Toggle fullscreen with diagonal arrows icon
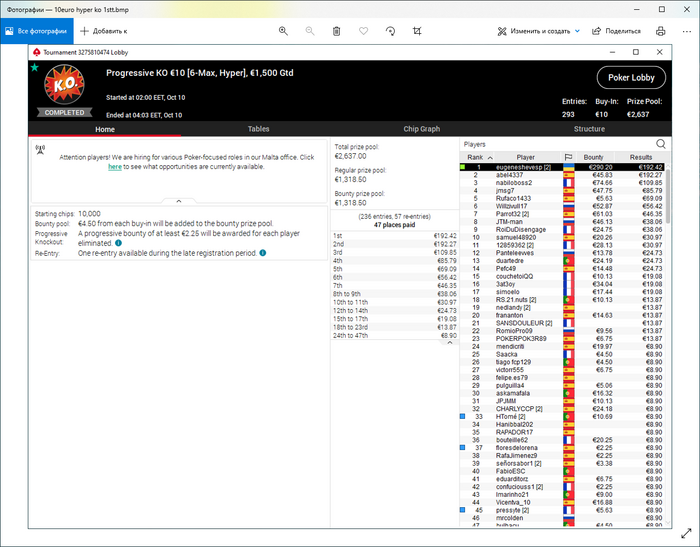 tap(686, 533)
